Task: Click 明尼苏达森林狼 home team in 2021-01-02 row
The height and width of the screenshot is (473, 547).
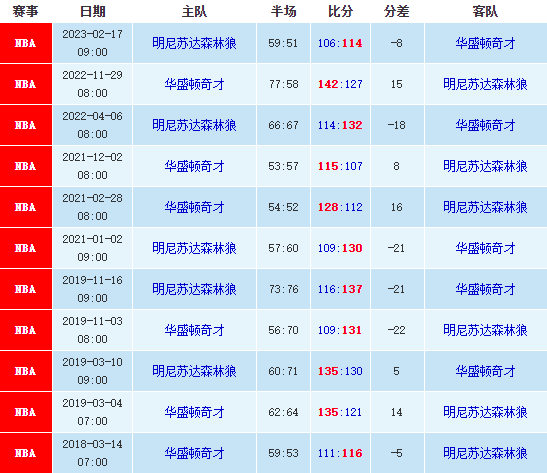Action: point(194,248)
